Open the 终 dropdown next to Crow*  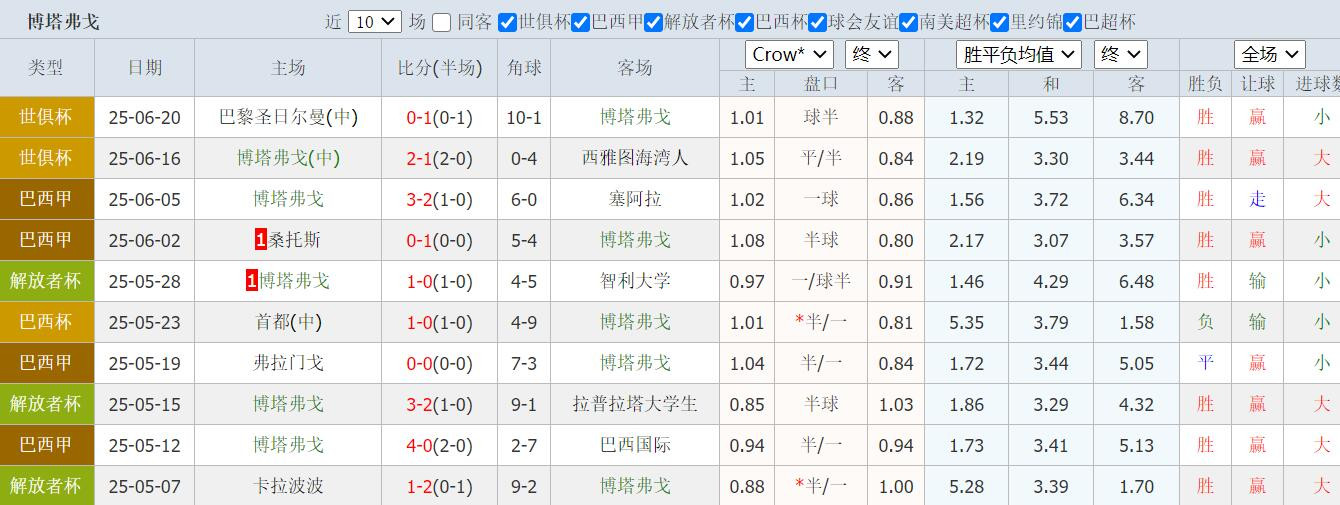871,54
